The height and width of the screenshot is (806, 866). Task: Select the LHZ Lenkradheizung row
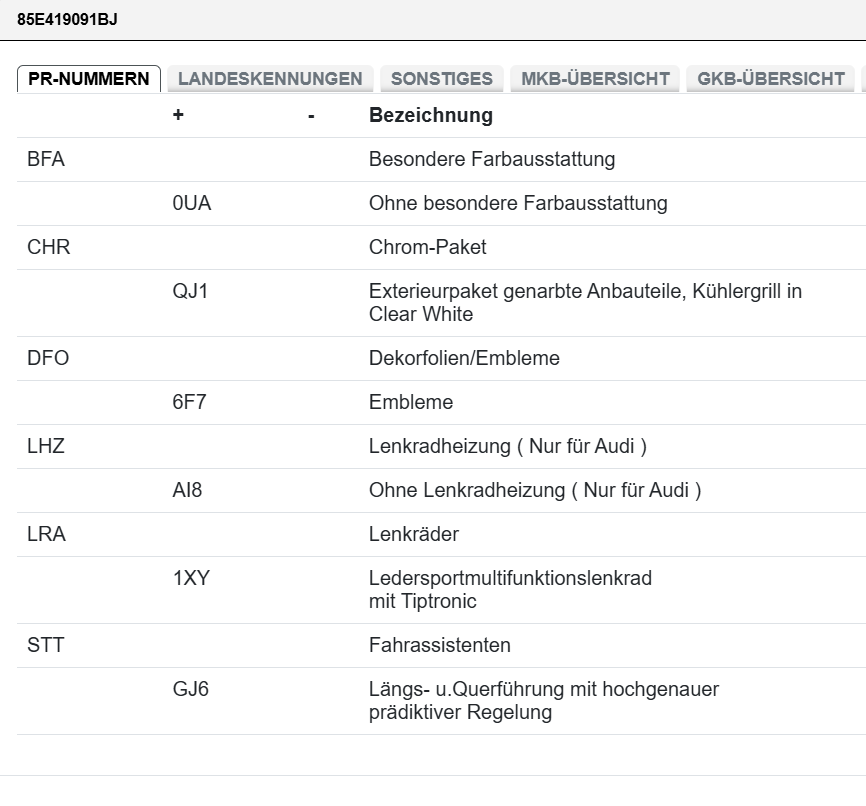click(441, 446)
